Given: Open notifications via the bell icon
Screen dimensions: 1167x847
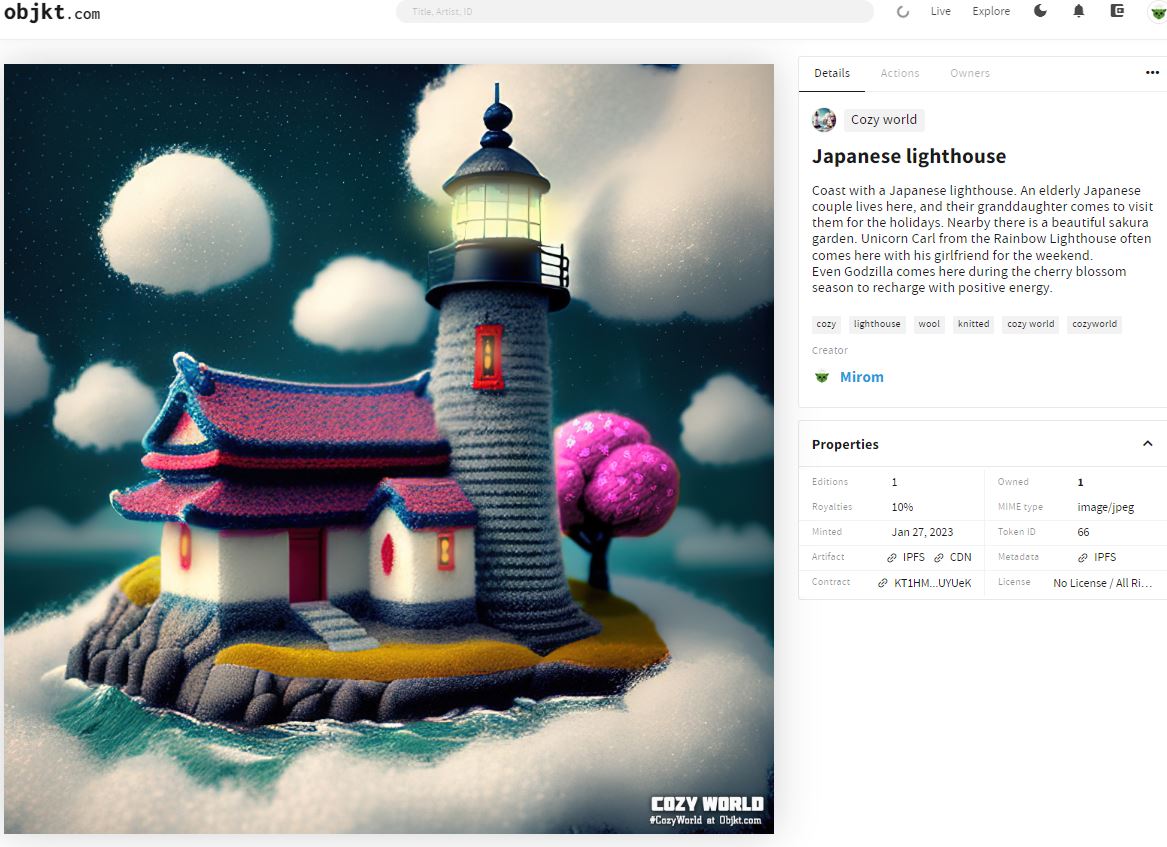Looking at the screenshot, I should point(1078,11).
